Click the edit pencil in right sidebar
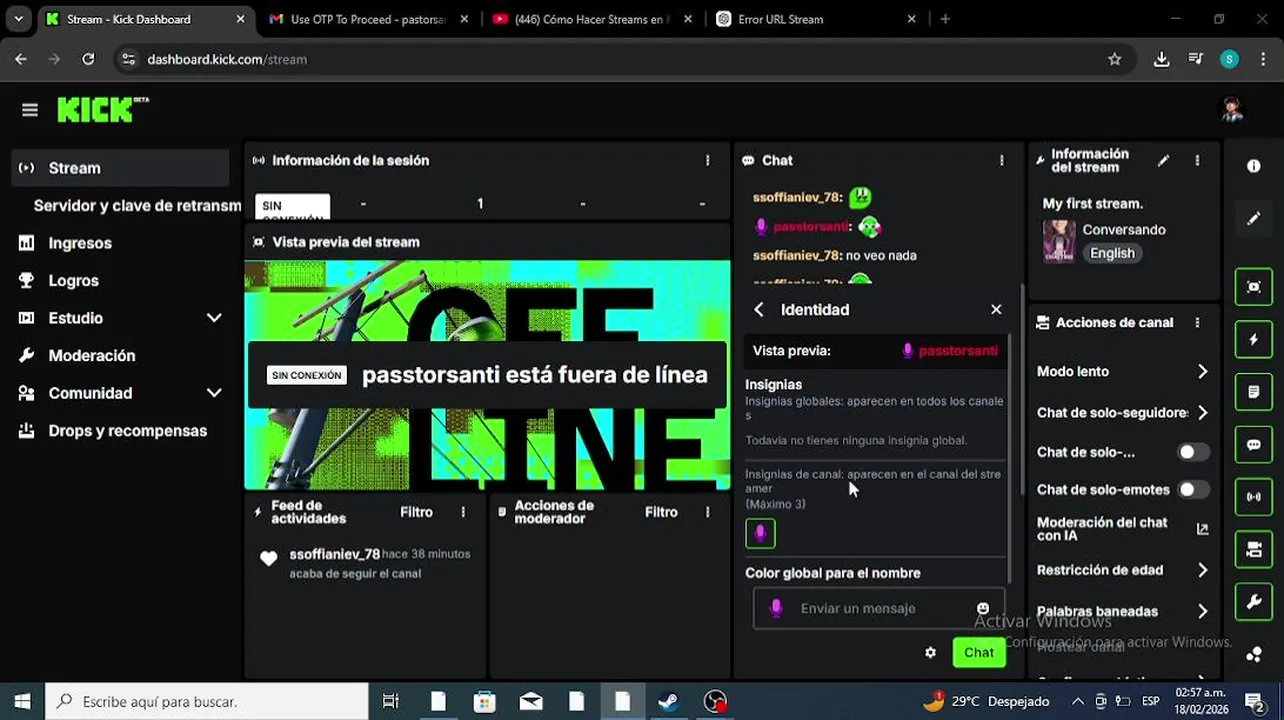Viewport: 1284px width, 720px height. coord(1253,218)
